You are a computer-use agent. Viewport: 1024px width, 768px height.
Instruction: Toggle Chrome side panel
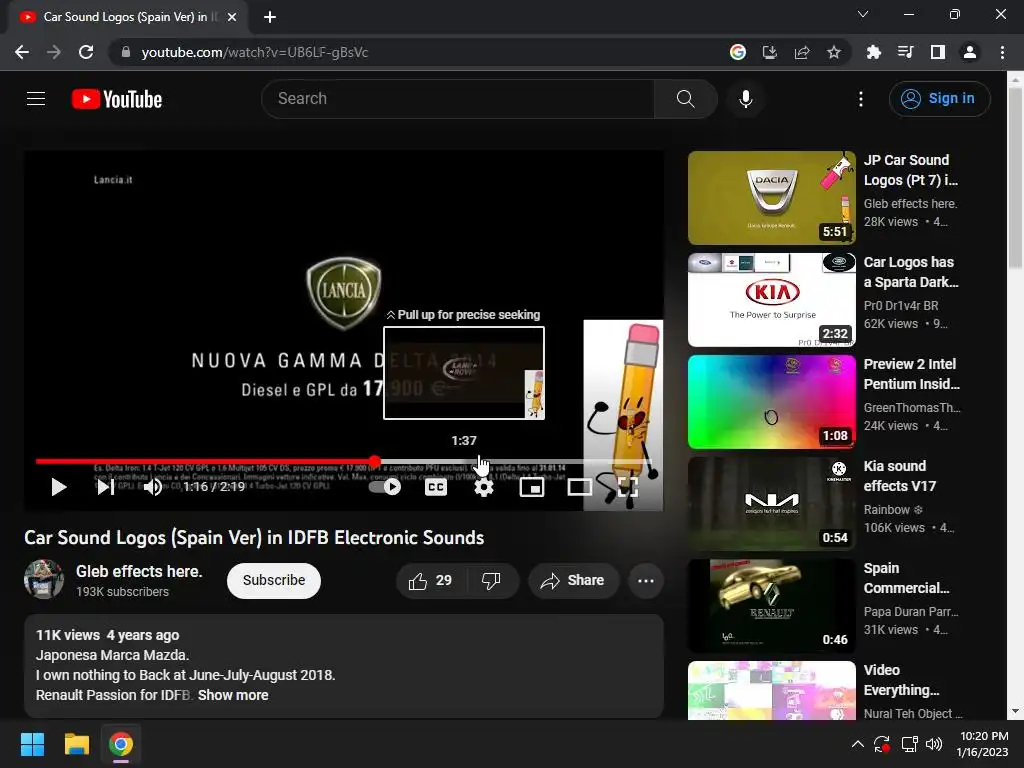938,52
